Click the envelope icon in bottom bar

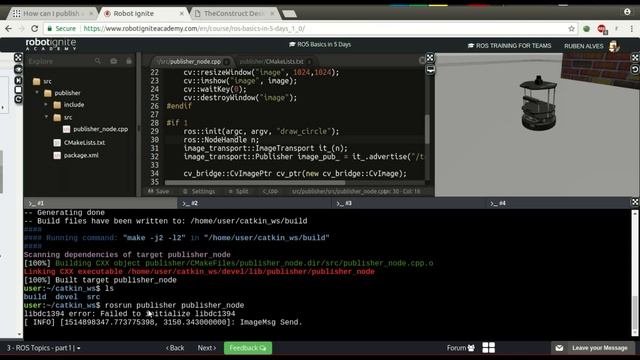[x=559, y=348]
